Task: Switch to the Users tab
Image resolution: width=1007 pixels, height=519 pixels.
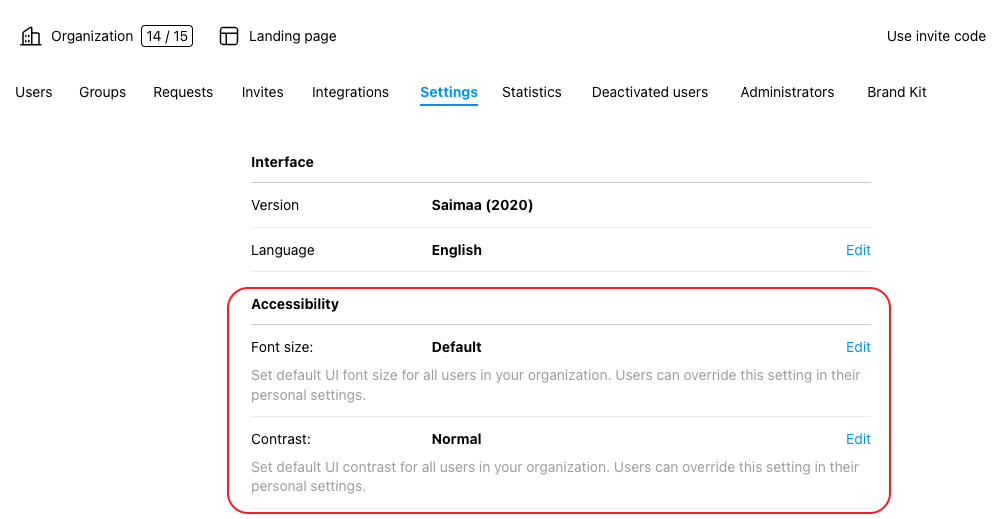Action: tap(33, 92)
